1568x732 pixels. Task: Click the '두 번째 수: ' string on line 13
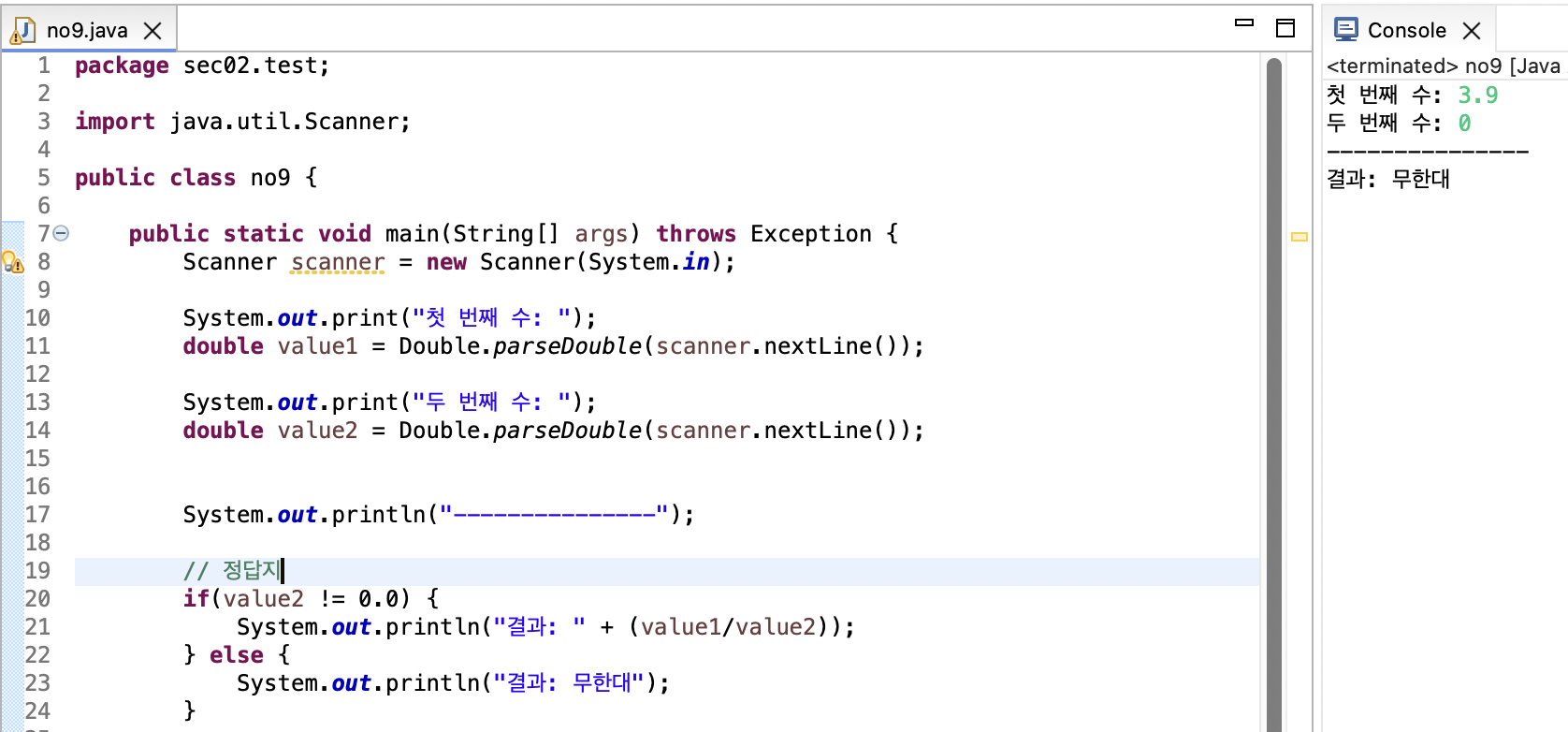tap(491, 403)
